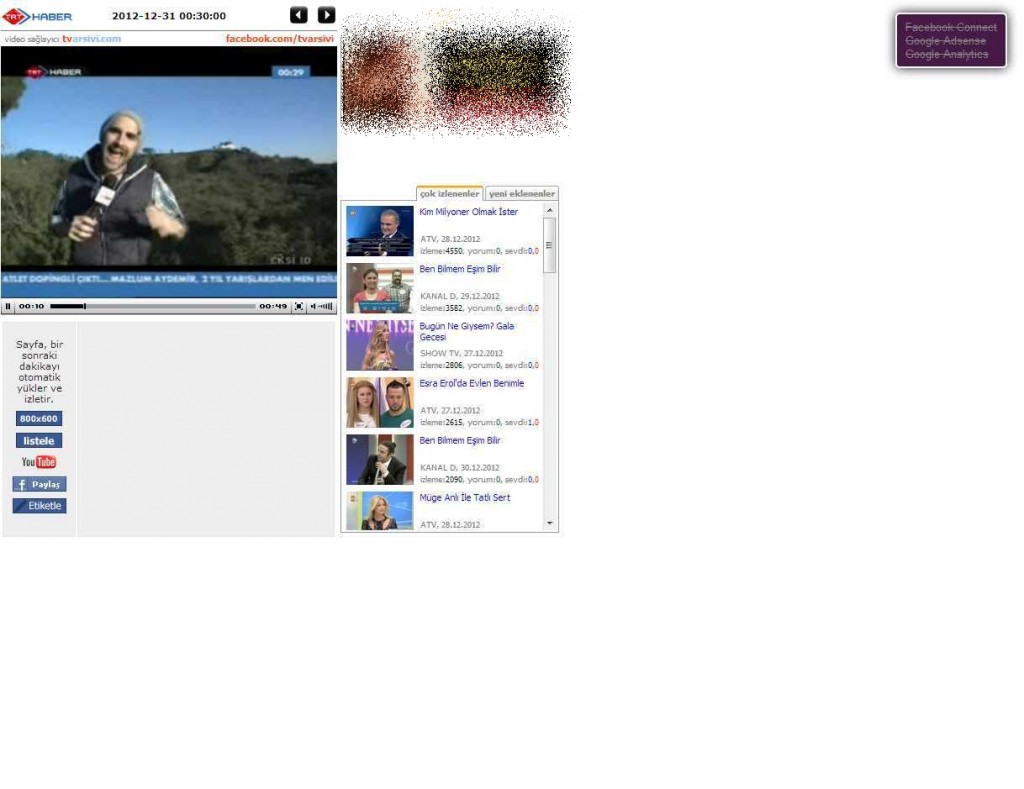
Task: Click the 'Bugün Ne Giysem? Gala Gecesi' thumbnail
Action: click(379, 346)
